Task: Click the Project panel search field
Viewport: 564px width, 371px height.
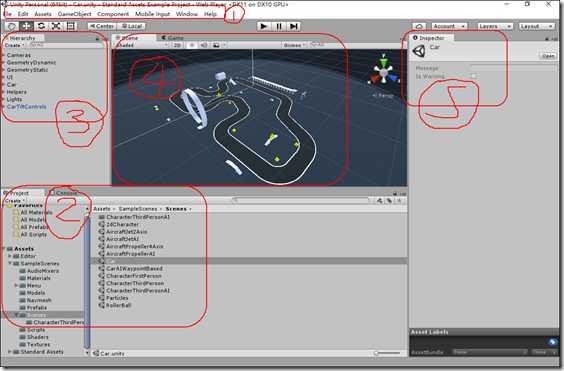Action: [x=300, y=200]
